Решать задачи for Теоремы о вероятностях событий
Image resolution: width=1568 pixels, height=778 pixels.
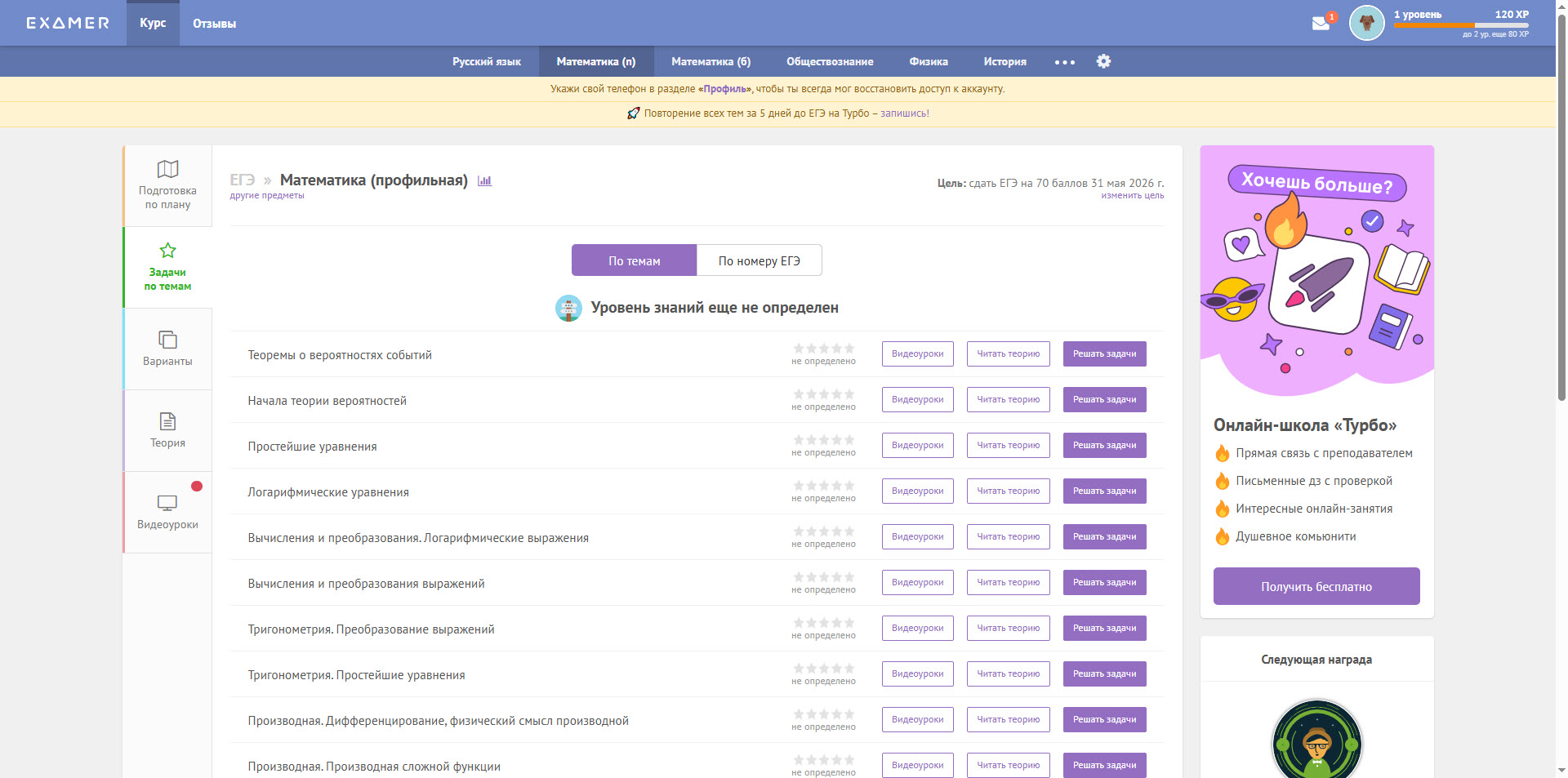[1104, 353]
